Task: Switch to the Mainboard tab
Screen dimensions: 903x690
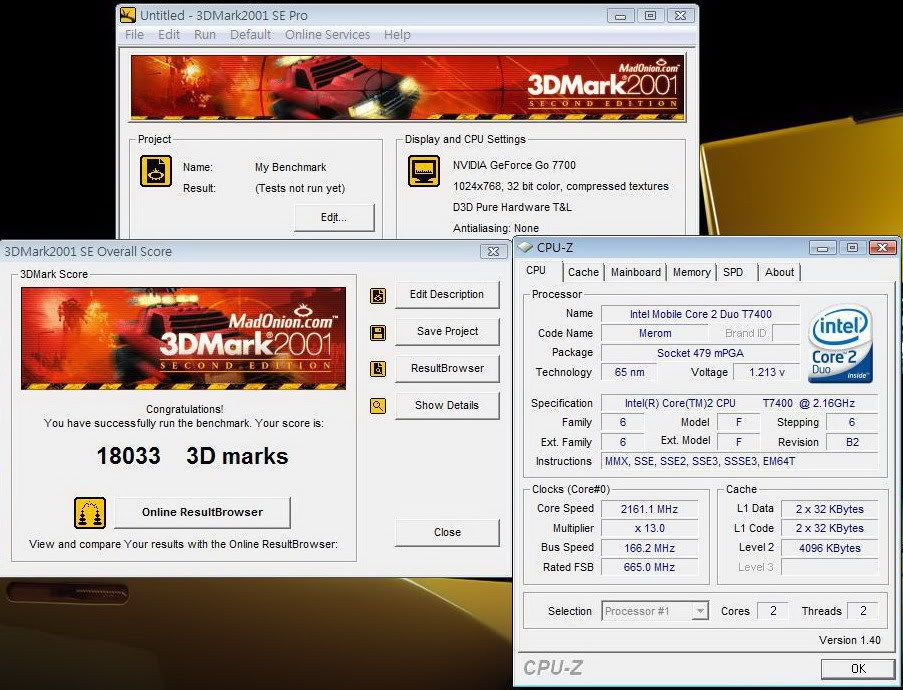Action: pos(636,272)
